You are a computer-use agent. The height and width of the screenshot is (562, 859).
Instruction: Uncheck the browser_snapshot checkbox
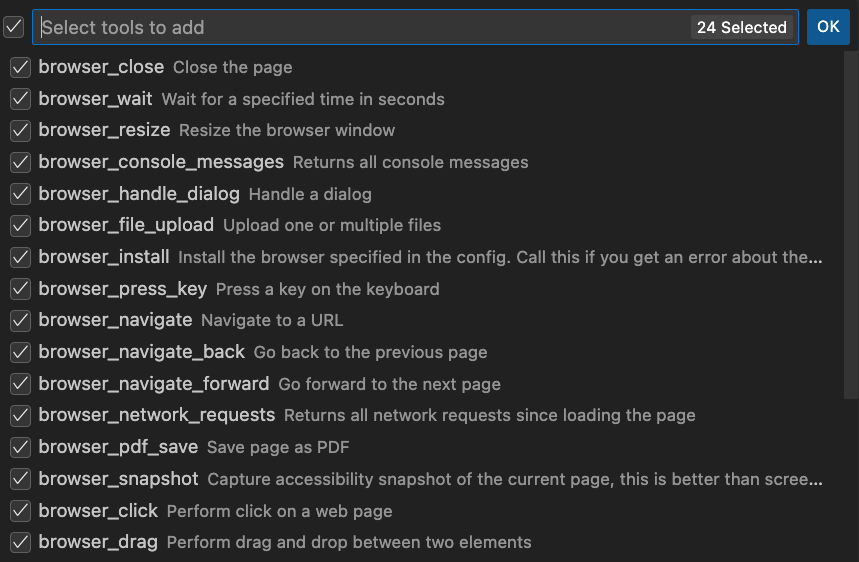pyautogui.click(x=20, y=479)
